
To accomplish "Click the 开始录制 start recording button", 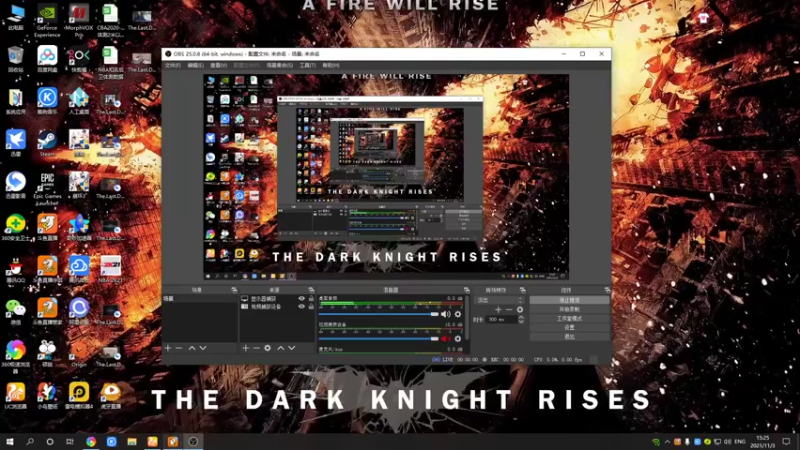I will tap(569, 309).
